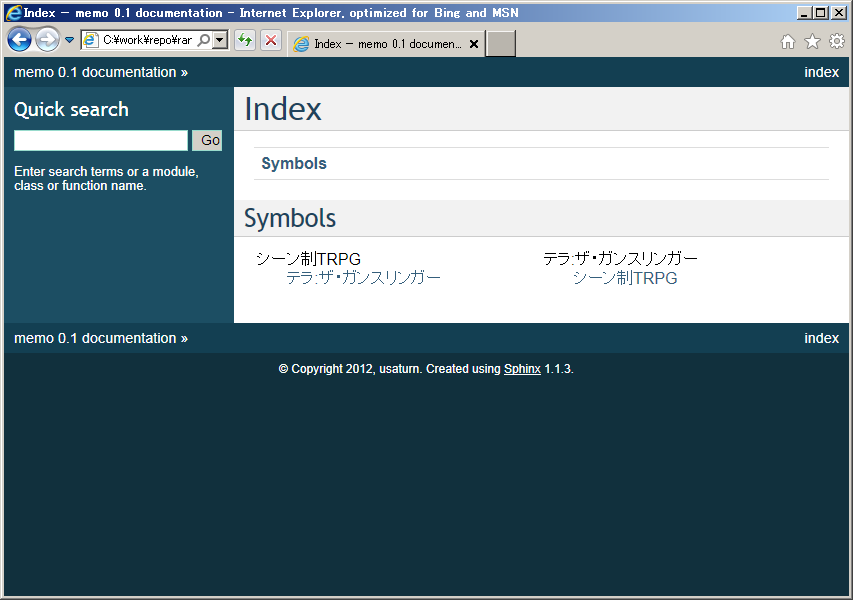Viewport: 853px width, 600px height.
Task: Close the Index documentation tab
Action: [x=474, y=44]
